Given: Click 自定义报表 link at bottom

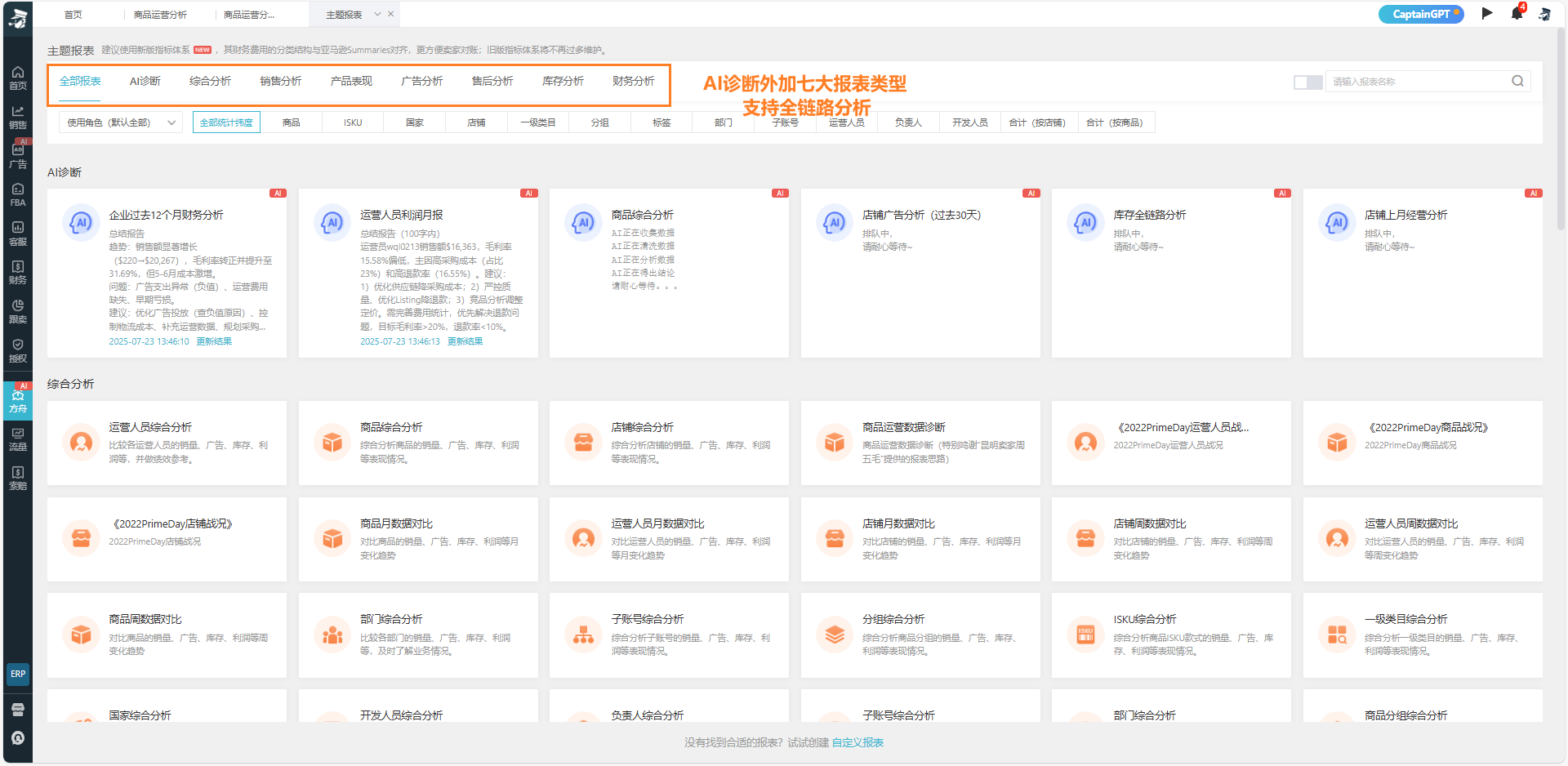Looking at the screenshot, I should point(857,742).
